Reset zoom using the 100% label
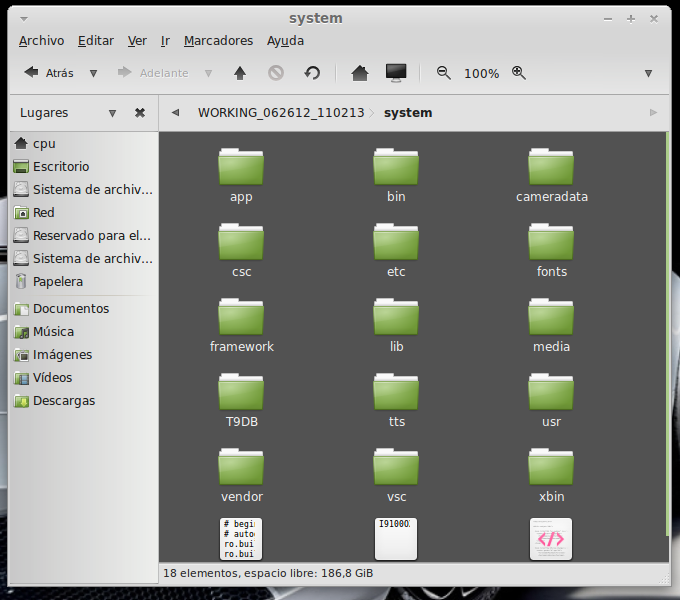 coord(481,74)
